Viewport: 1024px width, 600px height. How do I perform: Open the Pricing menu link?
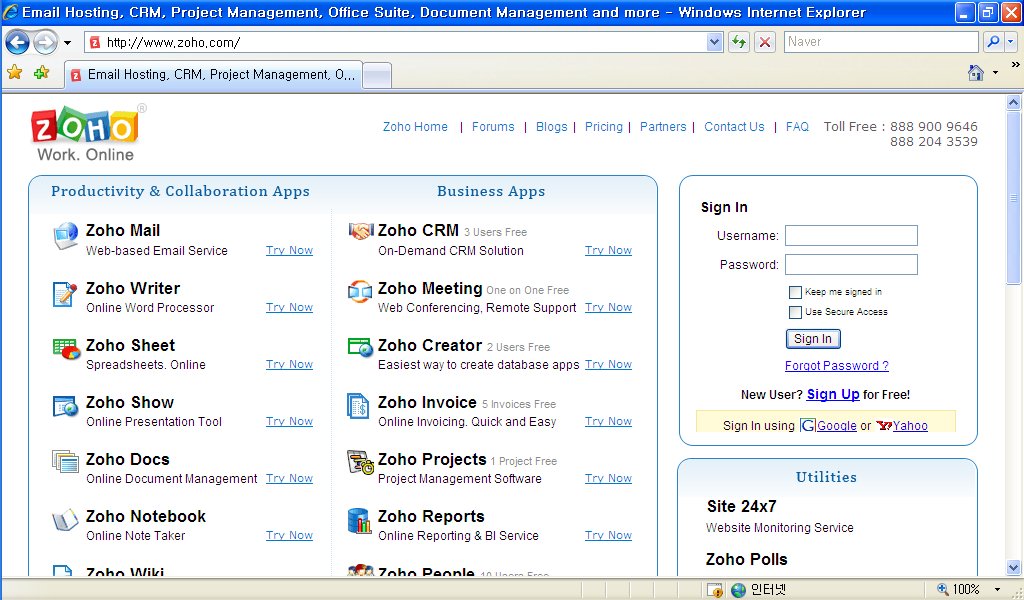pos(604,127)
